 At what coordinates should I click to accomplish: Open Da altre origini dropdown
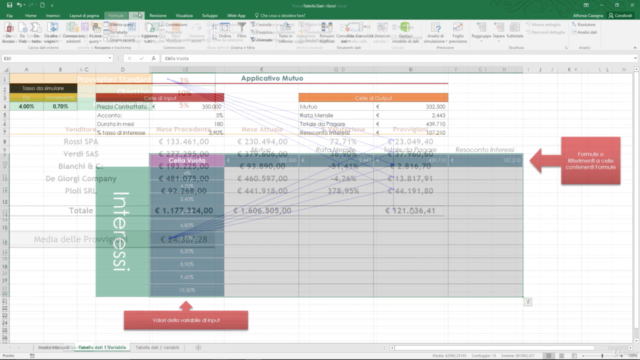tap(51, 33)
